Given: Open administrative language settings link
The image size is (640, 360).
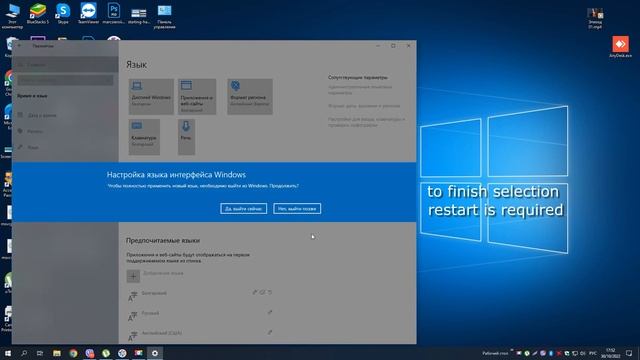Looking at the screenshot, I should point(360,90).
